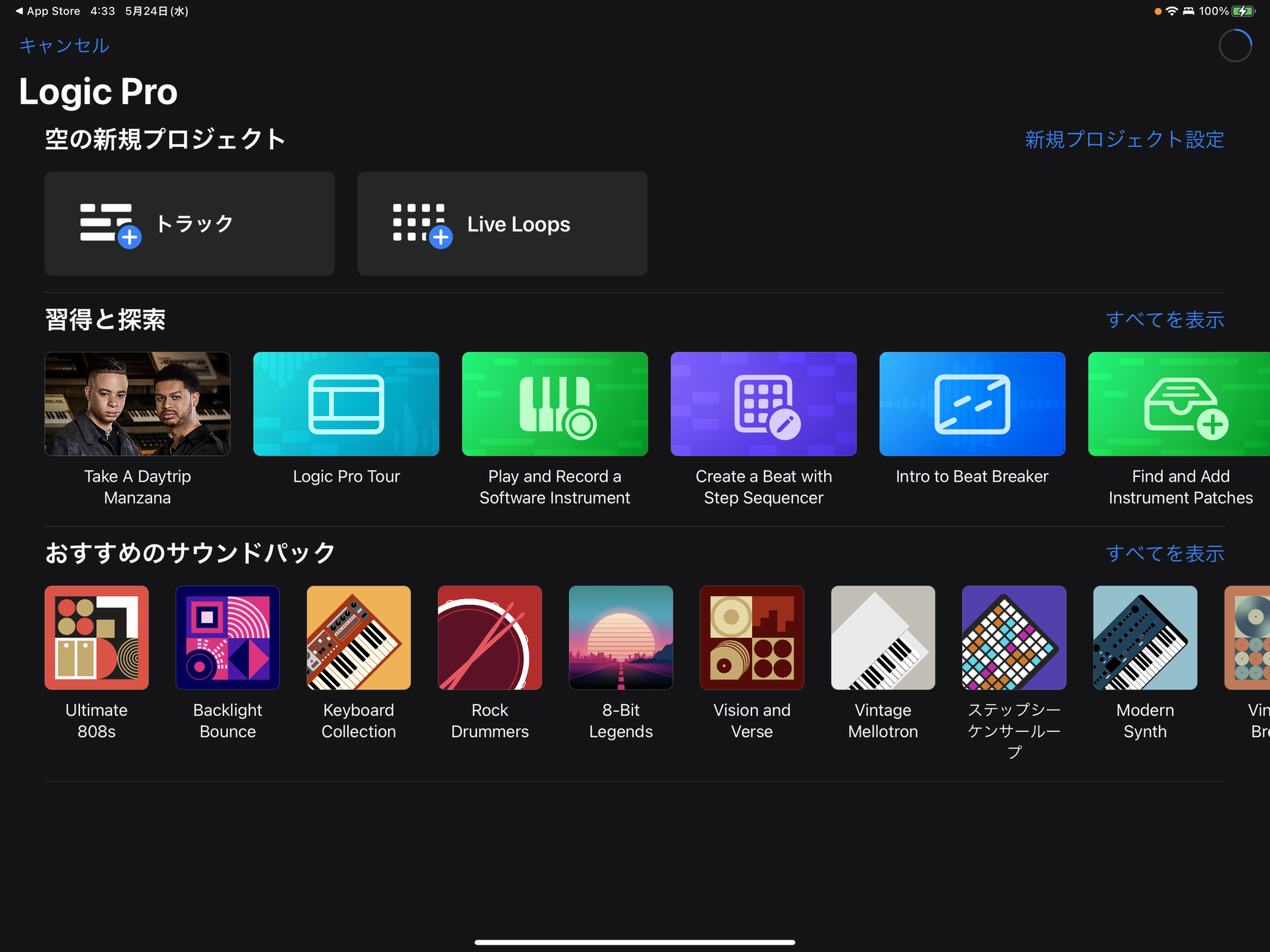The image size is (1270, 952).
Task: Open Logic Pro Tour lesson
Action: click(x=346, y=404)
